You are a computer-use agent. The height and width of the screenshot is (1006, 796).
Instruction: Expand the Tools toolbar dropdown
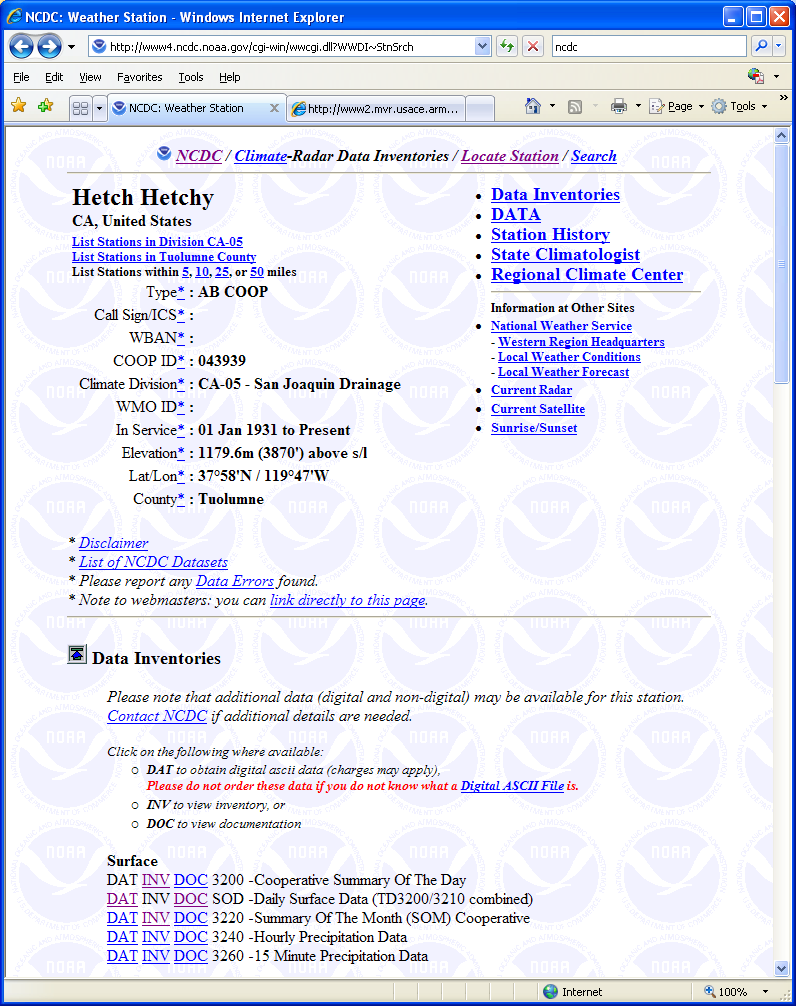pos(765,106)
